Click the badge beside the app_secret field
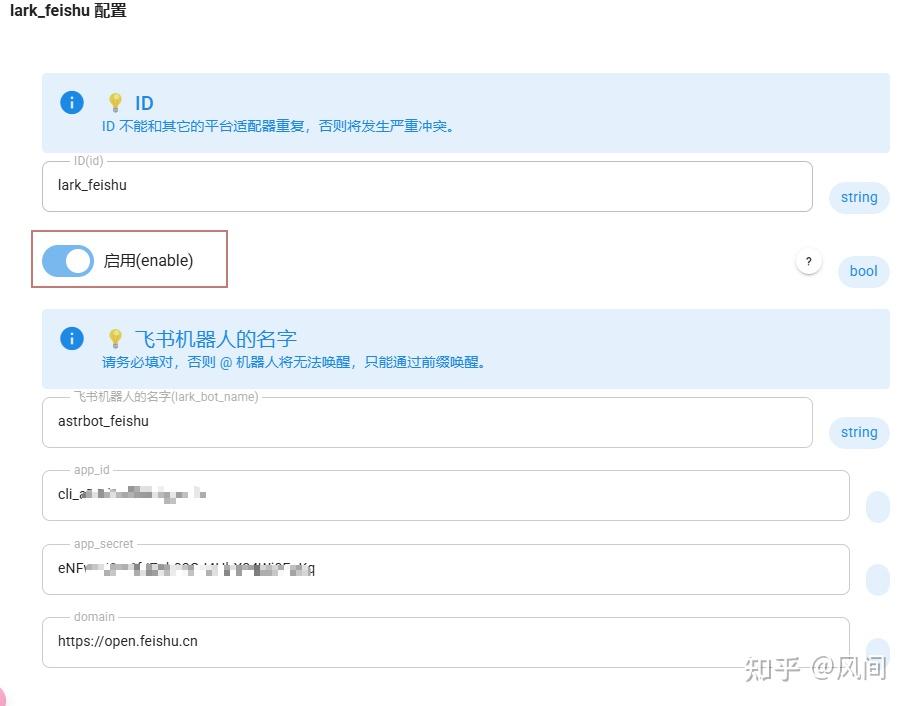This screenshot has height=706, width=910. pos(877,579)
